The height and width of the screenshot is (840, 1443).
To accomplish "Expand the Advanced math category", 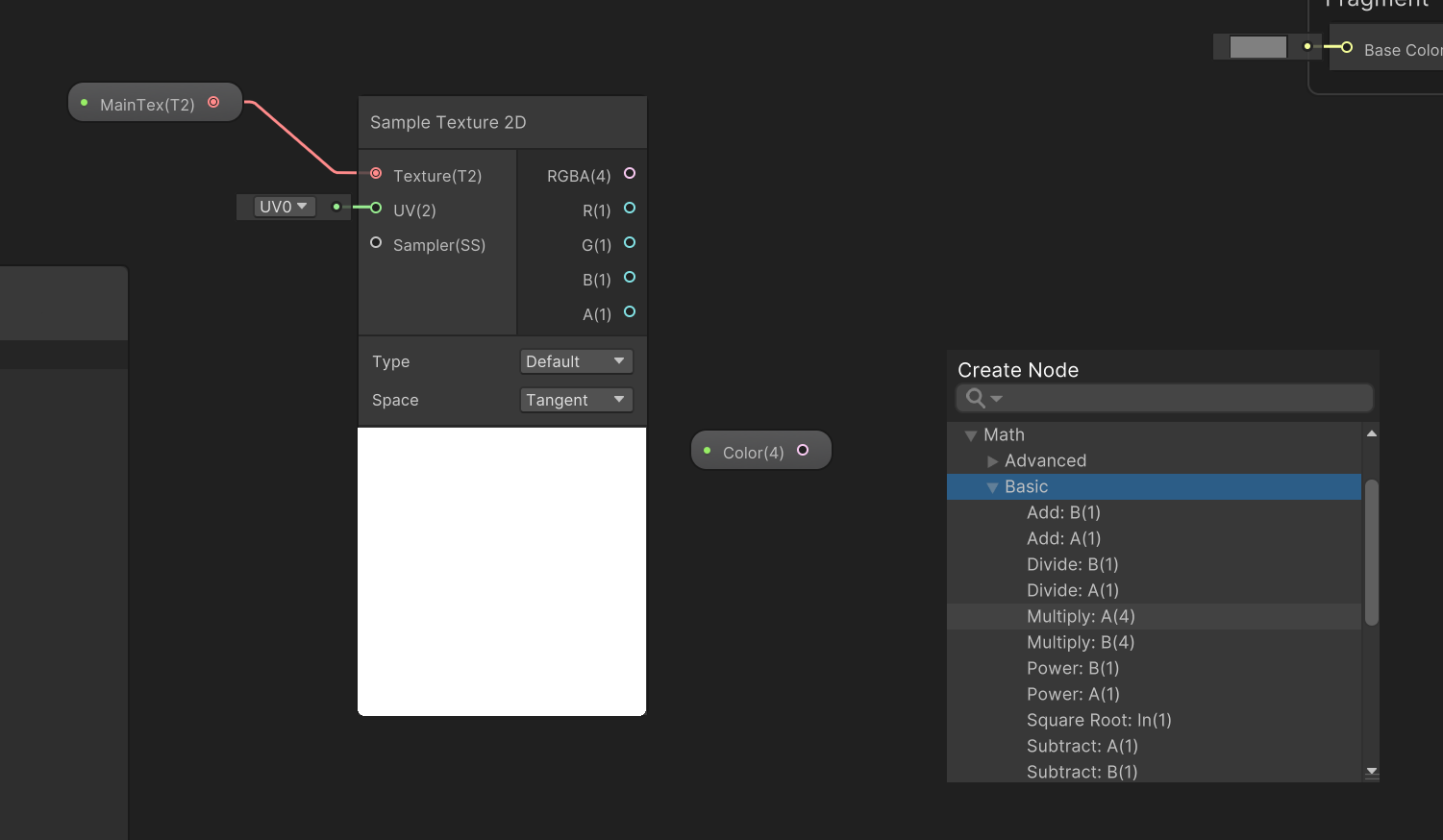I will [993, 460].
